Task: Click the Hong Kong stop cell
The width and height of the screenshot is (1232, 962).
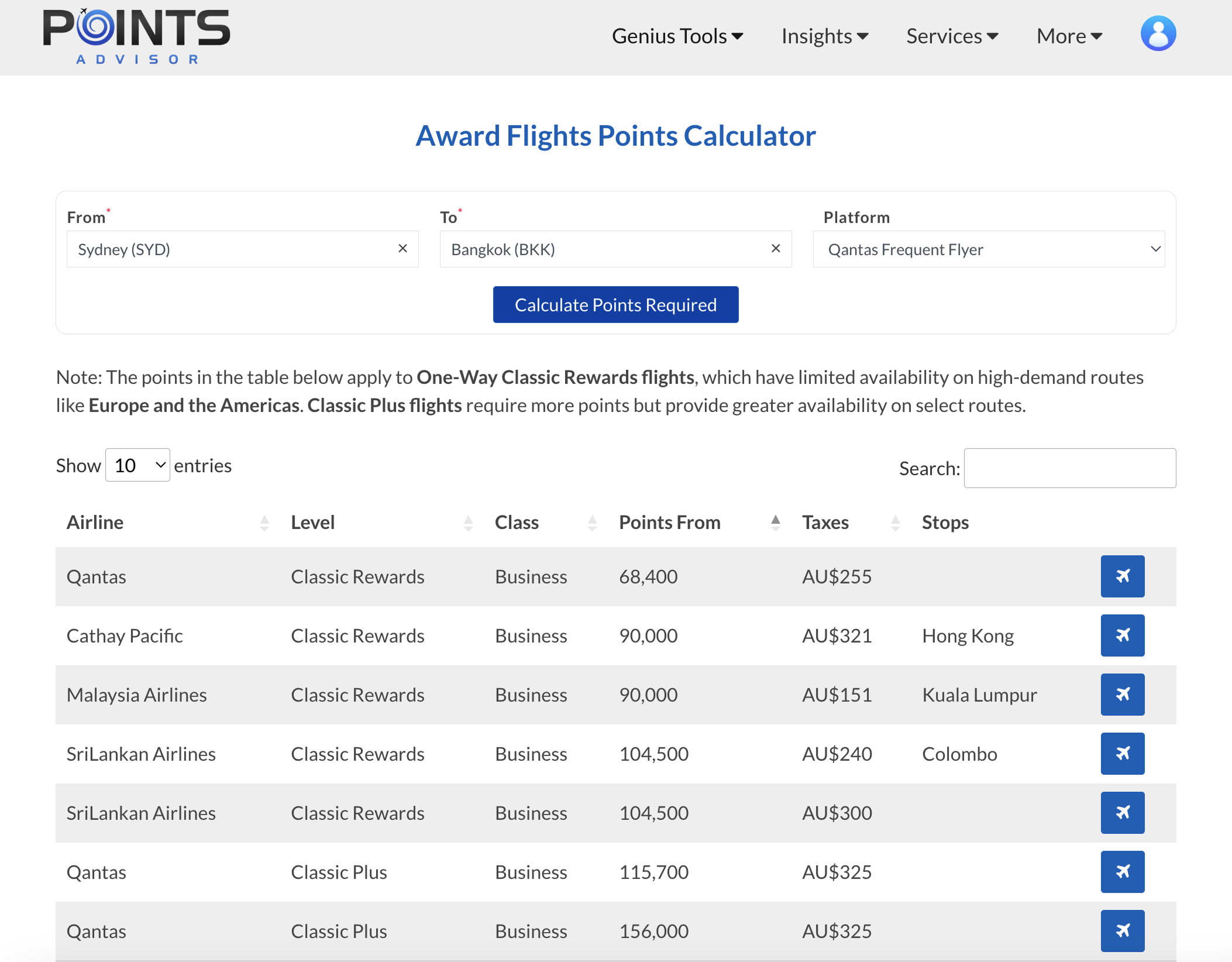Action: (968, 635)
